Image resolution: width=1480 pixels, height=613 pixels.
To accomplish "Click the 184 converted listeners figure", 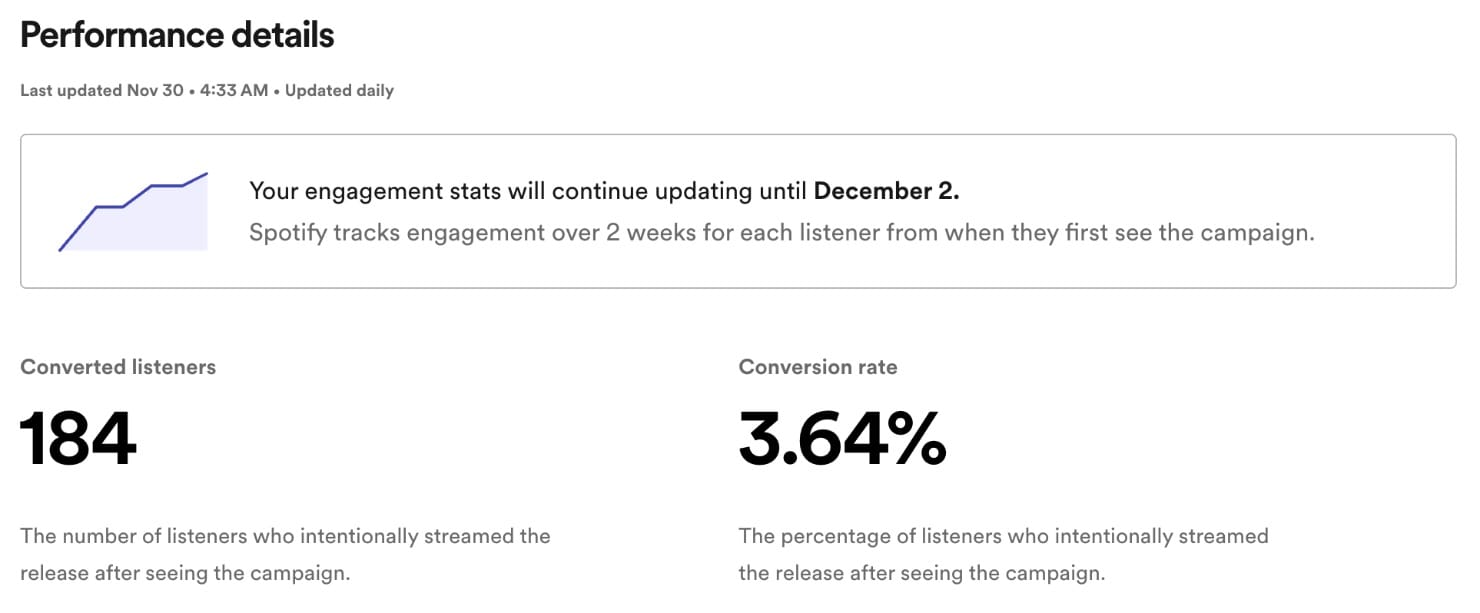I will pos(78,439).
